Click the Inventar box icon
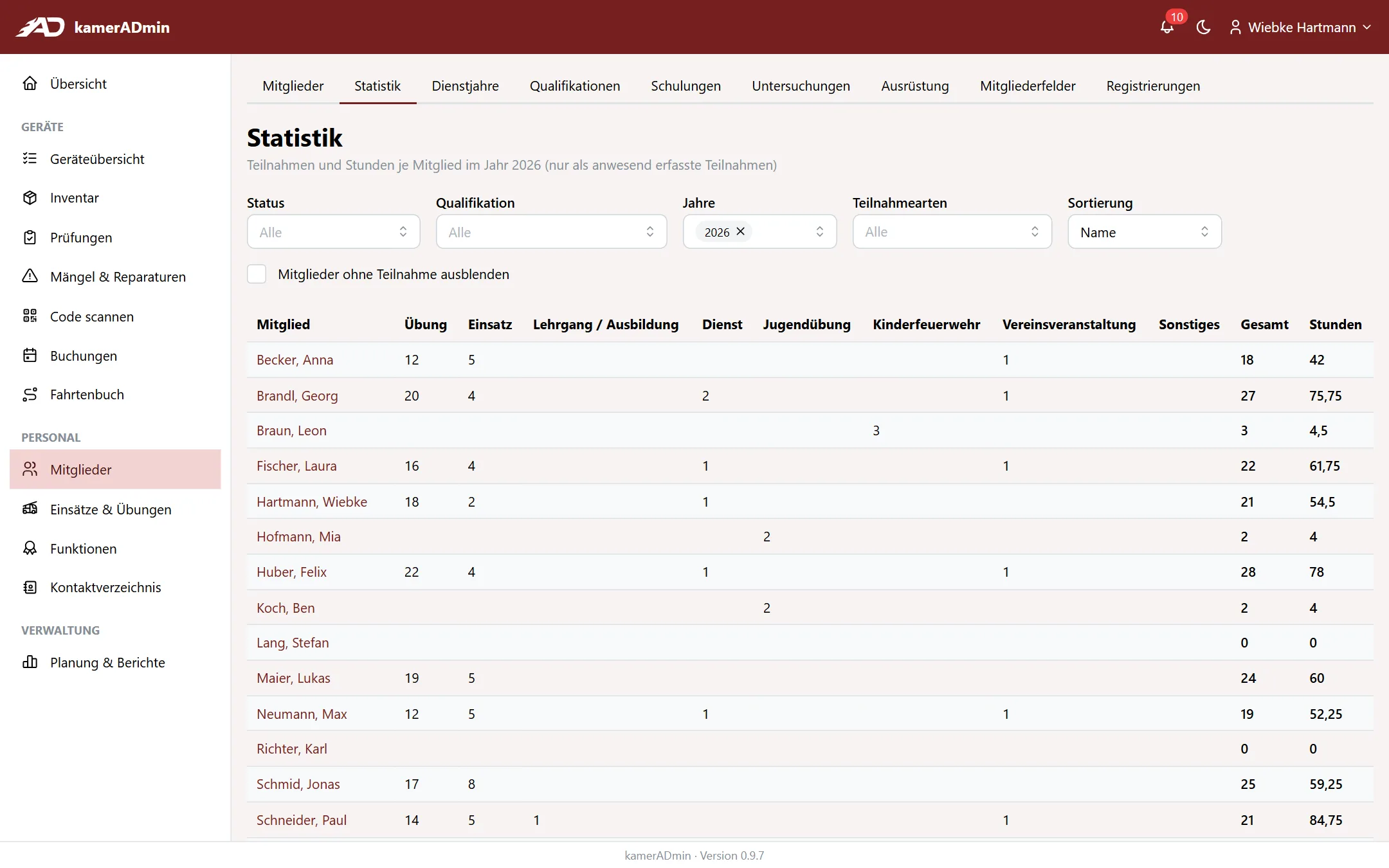1389x868 pixels. 30,198
